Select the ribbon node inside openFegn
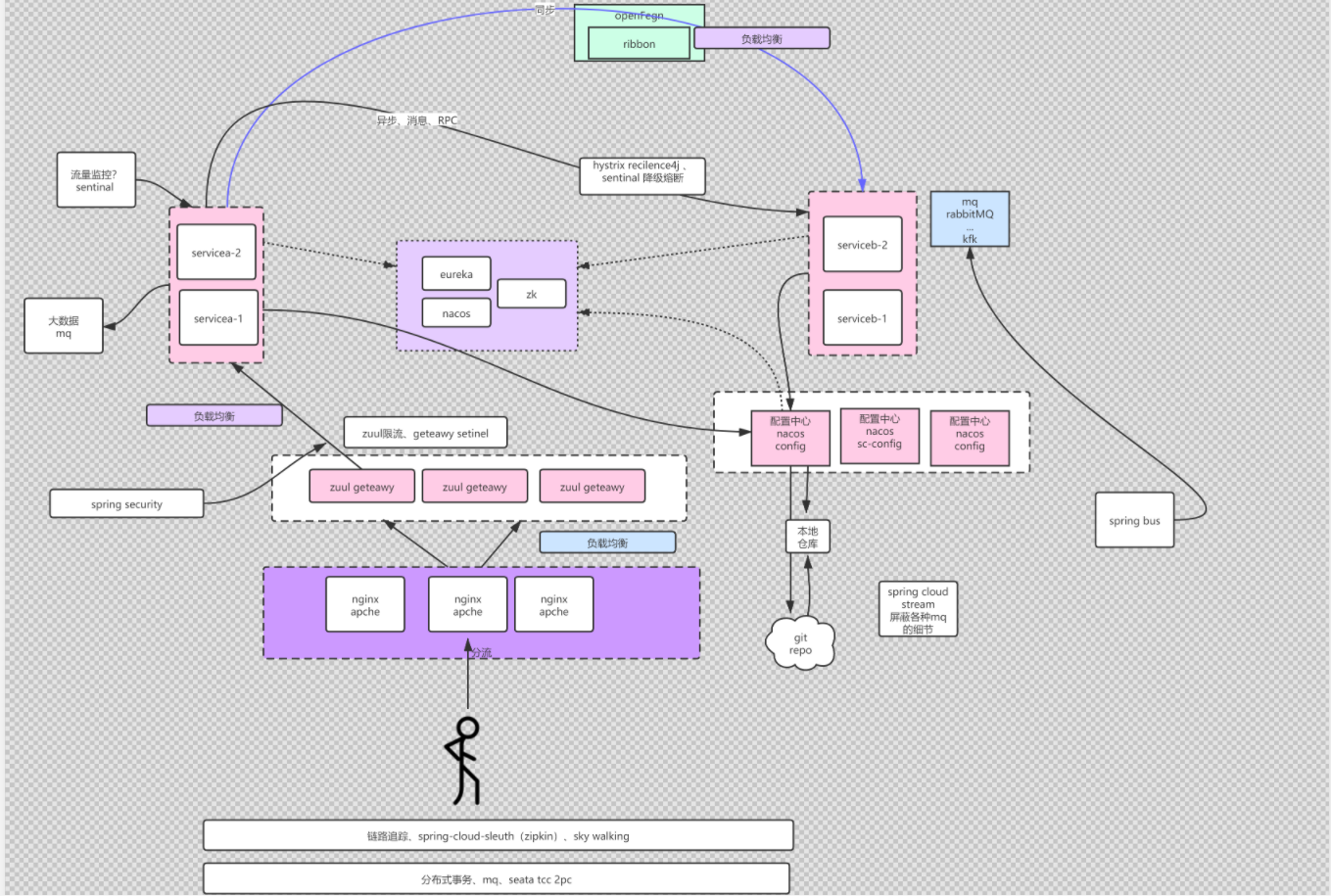Screen dimensions: 1331x896 638,43
